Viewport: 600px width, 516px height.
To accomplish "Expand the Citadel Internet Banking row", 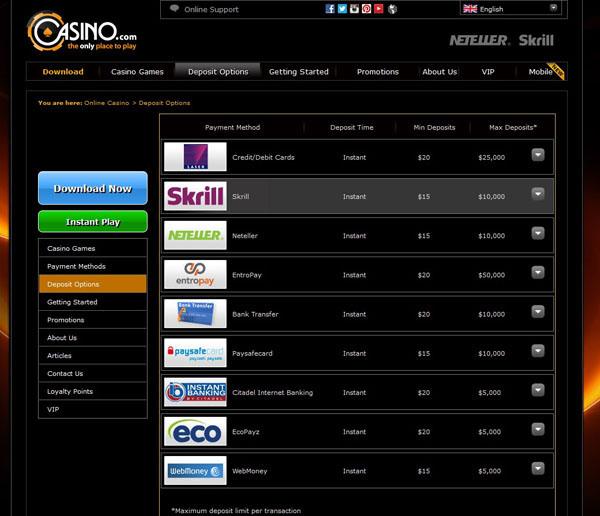I will (538, 390).
